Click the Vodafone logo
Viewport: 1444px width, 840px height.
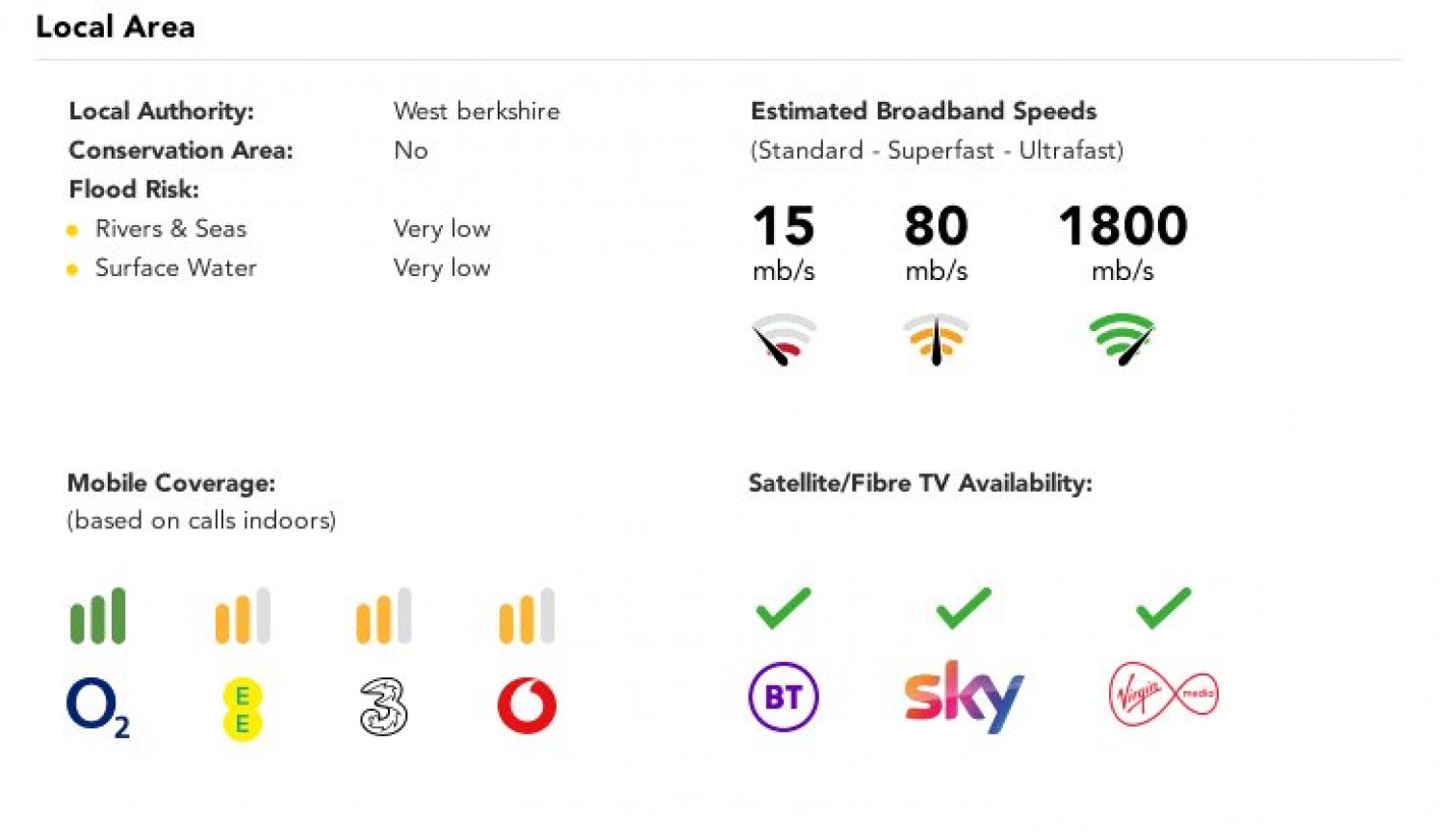[x=527, y=706]
